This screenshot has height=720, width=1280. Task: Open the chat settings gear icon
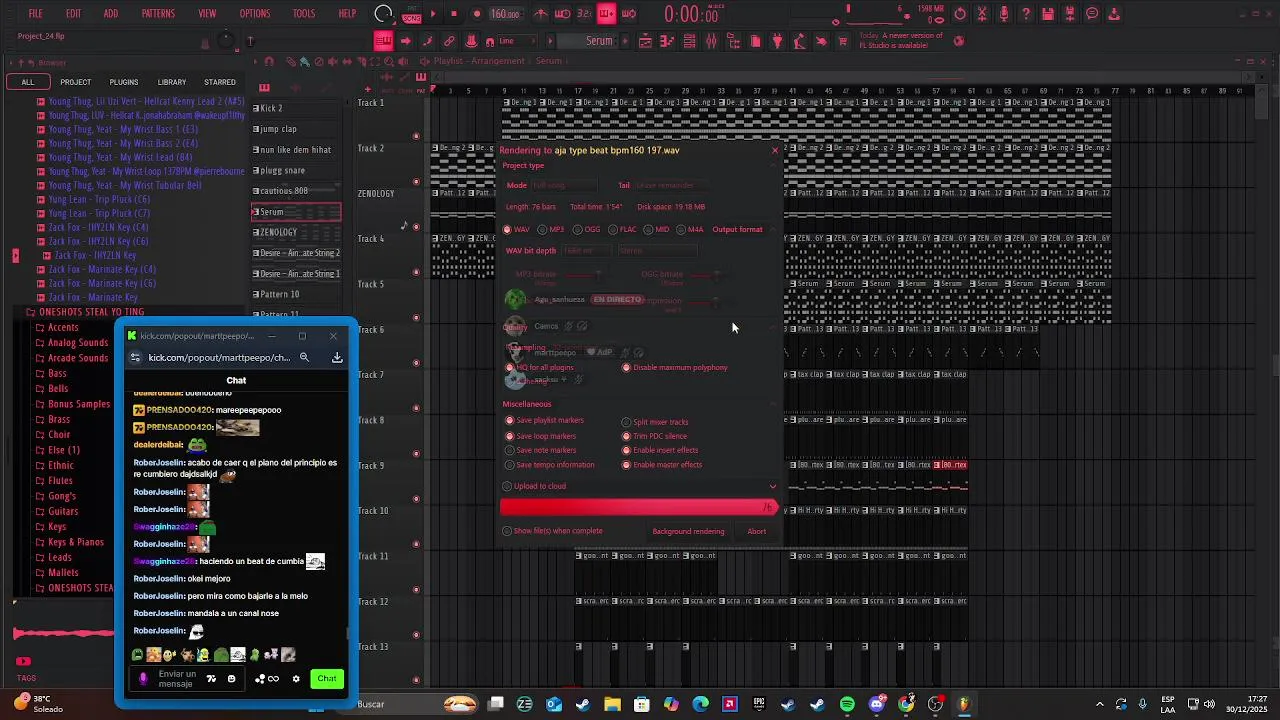coord(296,679)
